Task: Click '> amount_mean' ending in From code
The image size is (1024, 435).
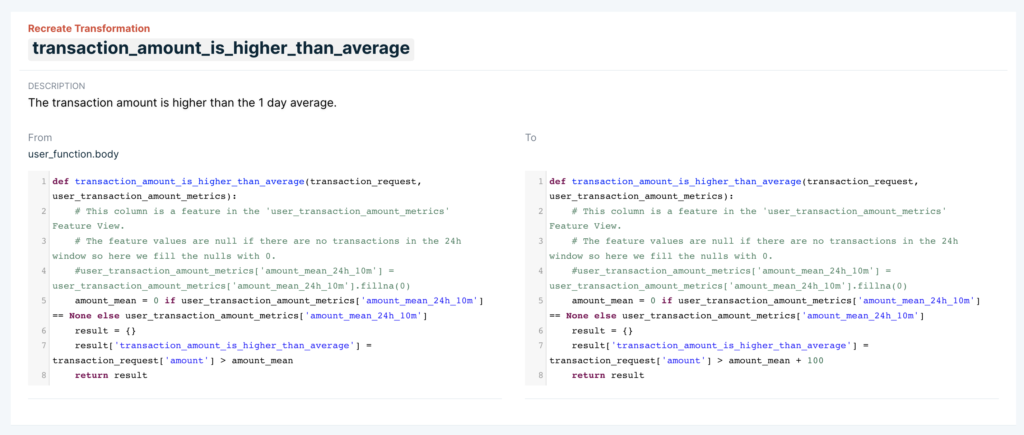Action: (x=257, y=361)
